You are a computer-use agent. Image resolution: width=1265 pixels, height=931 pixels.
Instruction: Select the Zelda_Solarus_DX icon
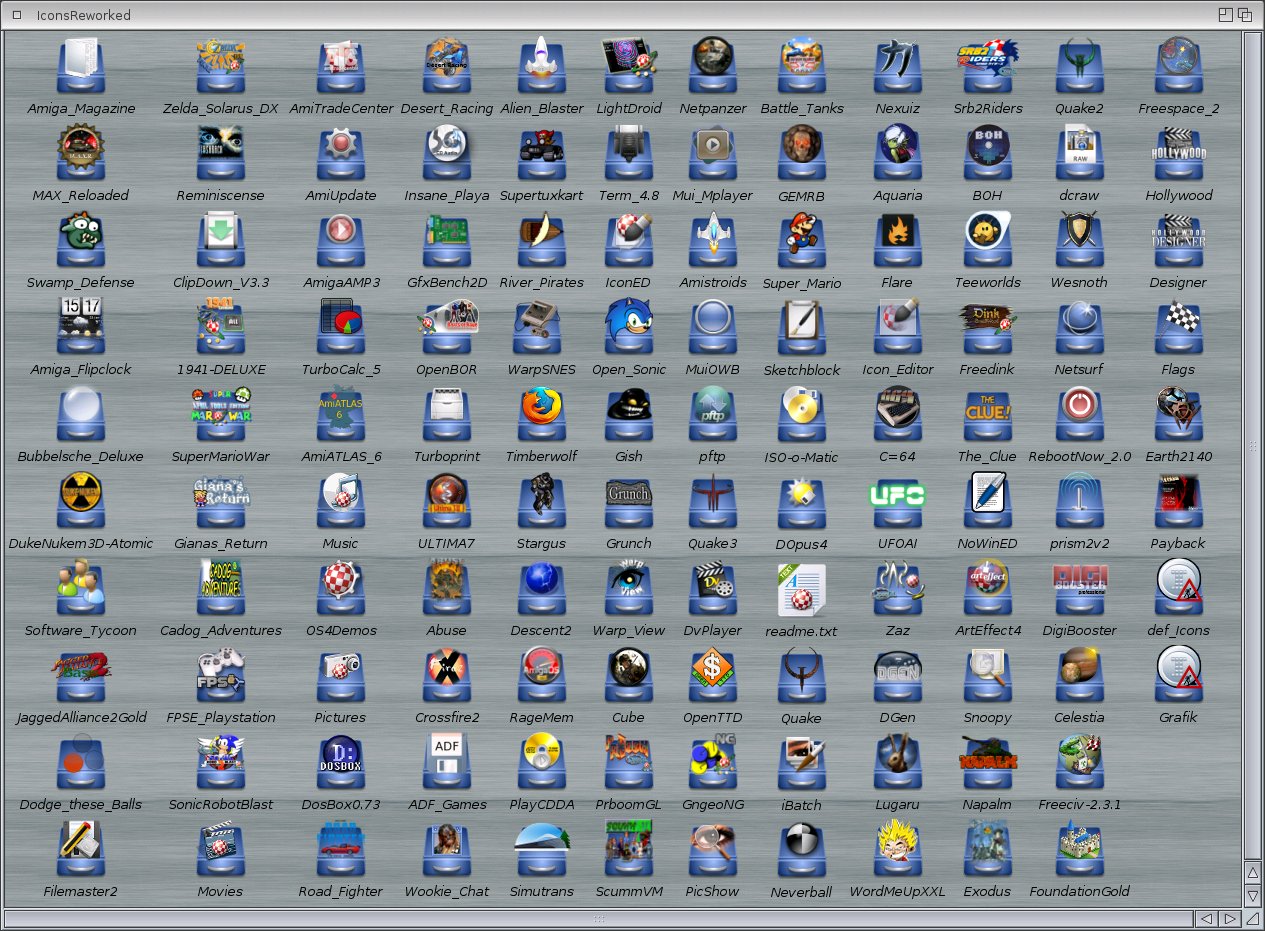[220, 67]
